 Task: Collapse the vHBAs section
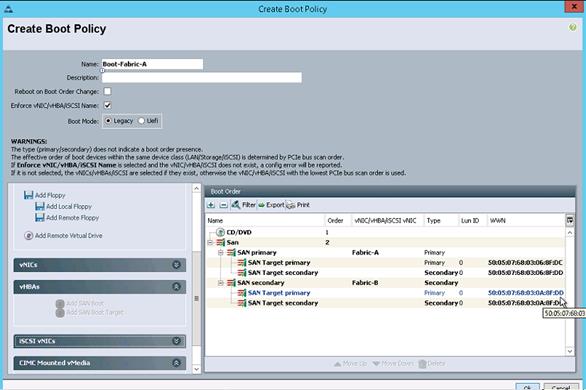176,287
